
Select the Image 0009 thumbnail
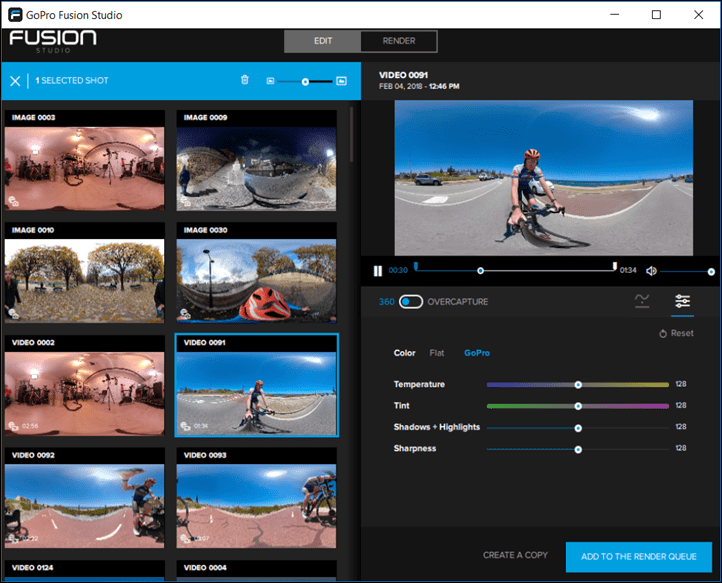point(256,160)
